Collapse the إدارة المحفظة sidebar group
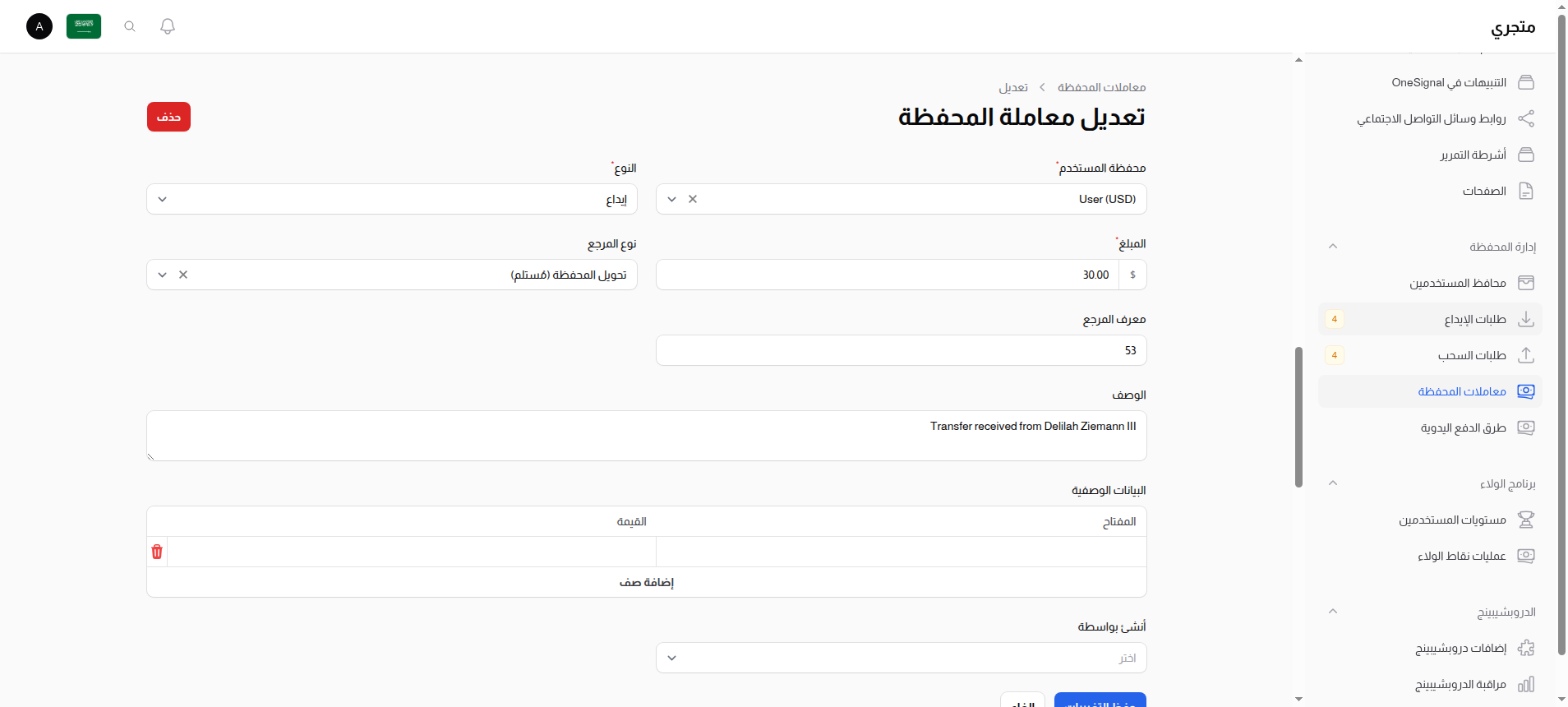Screen dimensions: 1568x707 point(1333,247)
